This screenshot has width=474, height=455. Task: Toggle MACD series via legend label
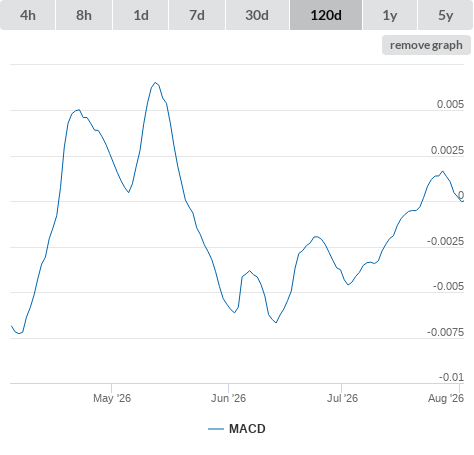click(x=247, y=429)
